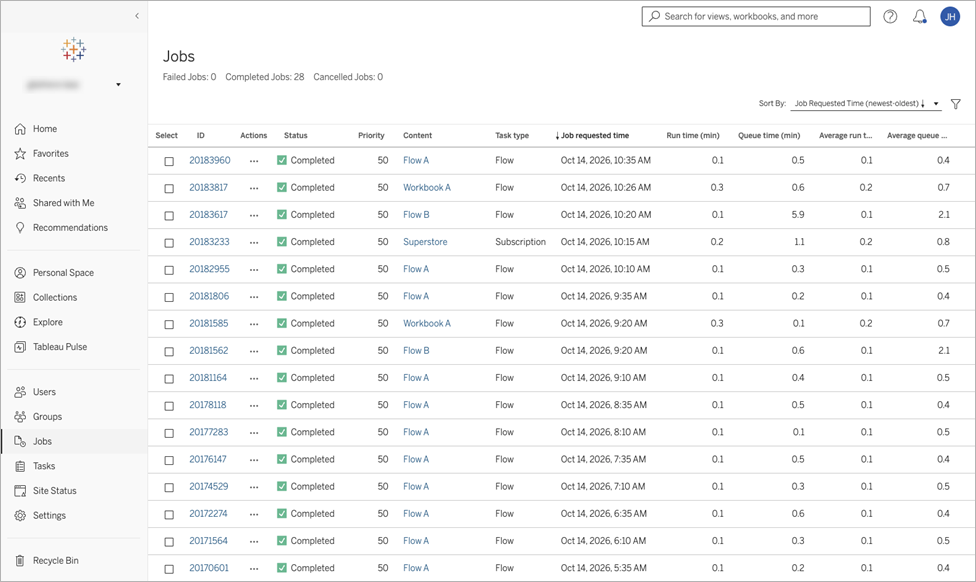The width and height of the screenshot is (976, 582).
Task: Click the Users icon
Action: pyautogui.click(x=21, y=392)
